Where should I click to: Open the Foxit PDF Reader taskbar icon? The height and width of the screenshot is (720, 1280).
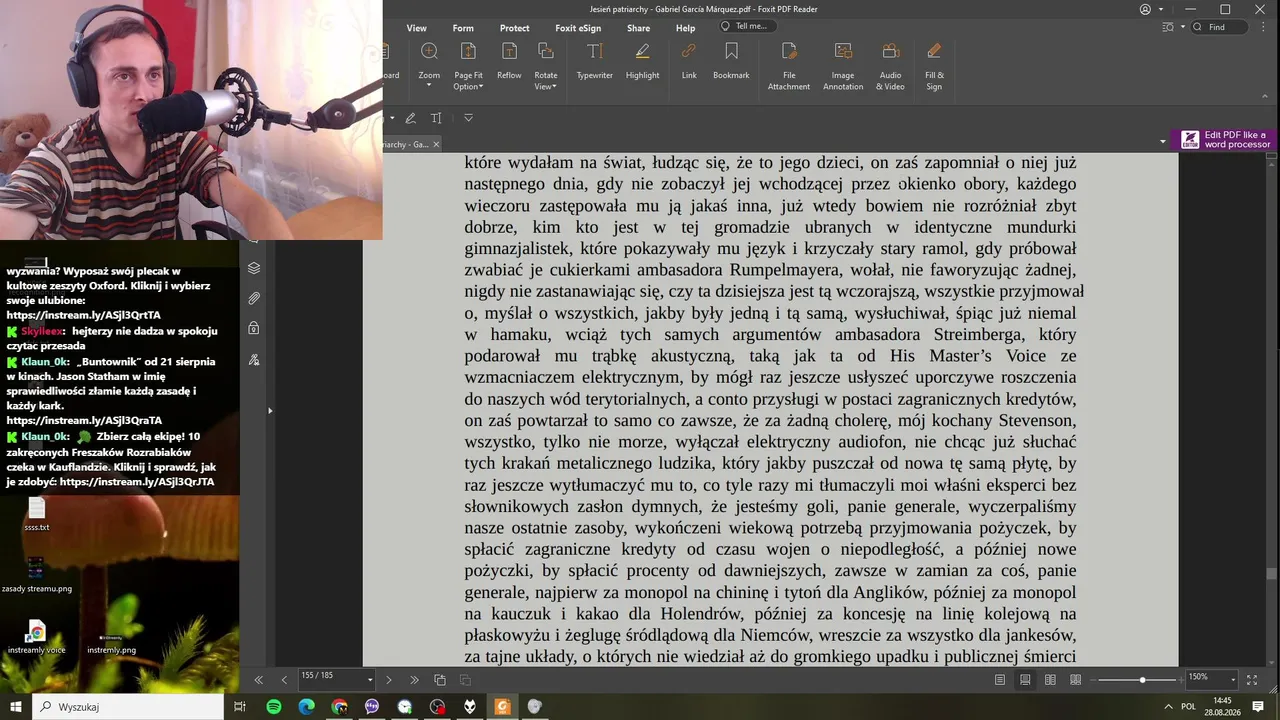coord(503,706)
